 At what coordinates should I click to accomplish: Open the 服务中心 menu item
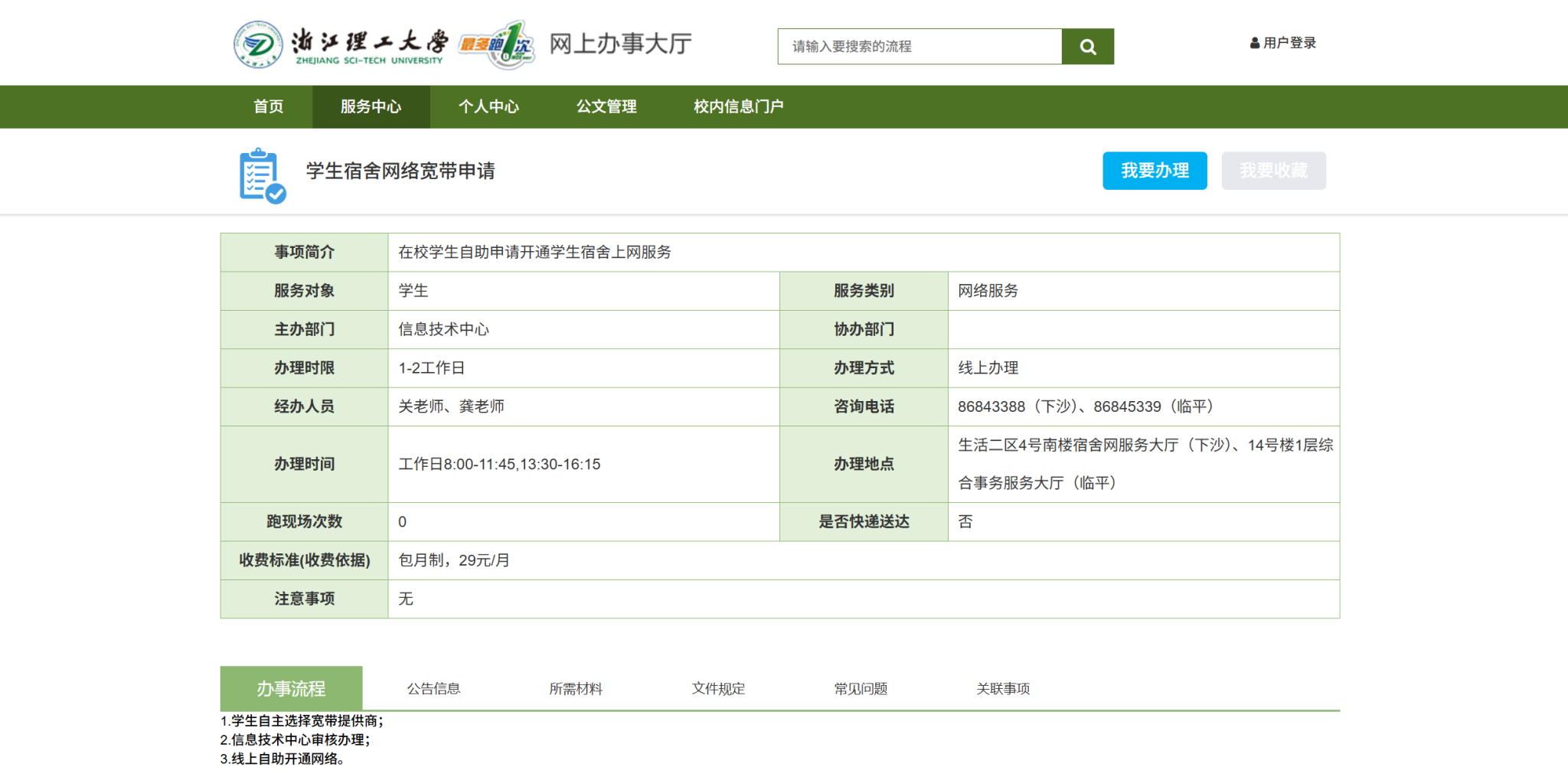click(x=371, y=106)
